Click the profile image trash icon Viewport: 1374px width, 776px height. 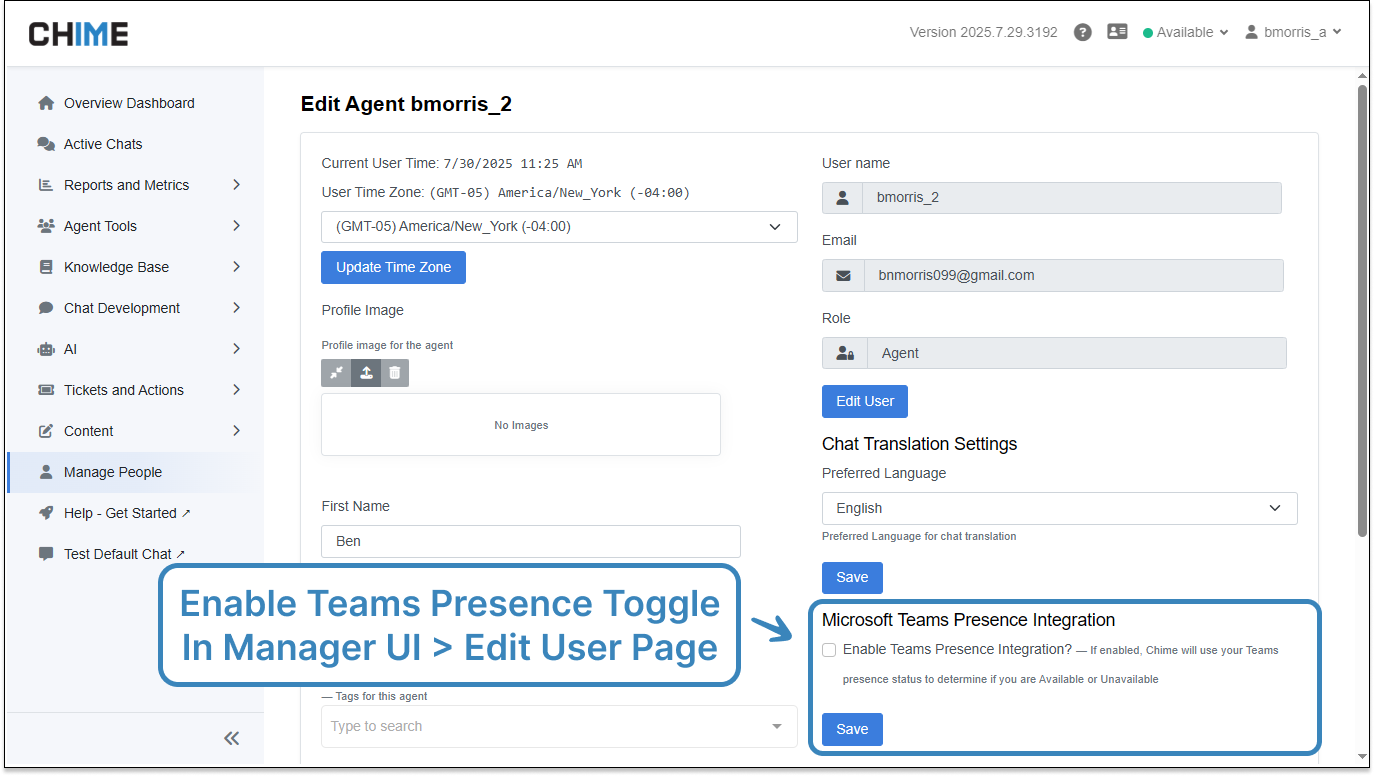[395, 372]
